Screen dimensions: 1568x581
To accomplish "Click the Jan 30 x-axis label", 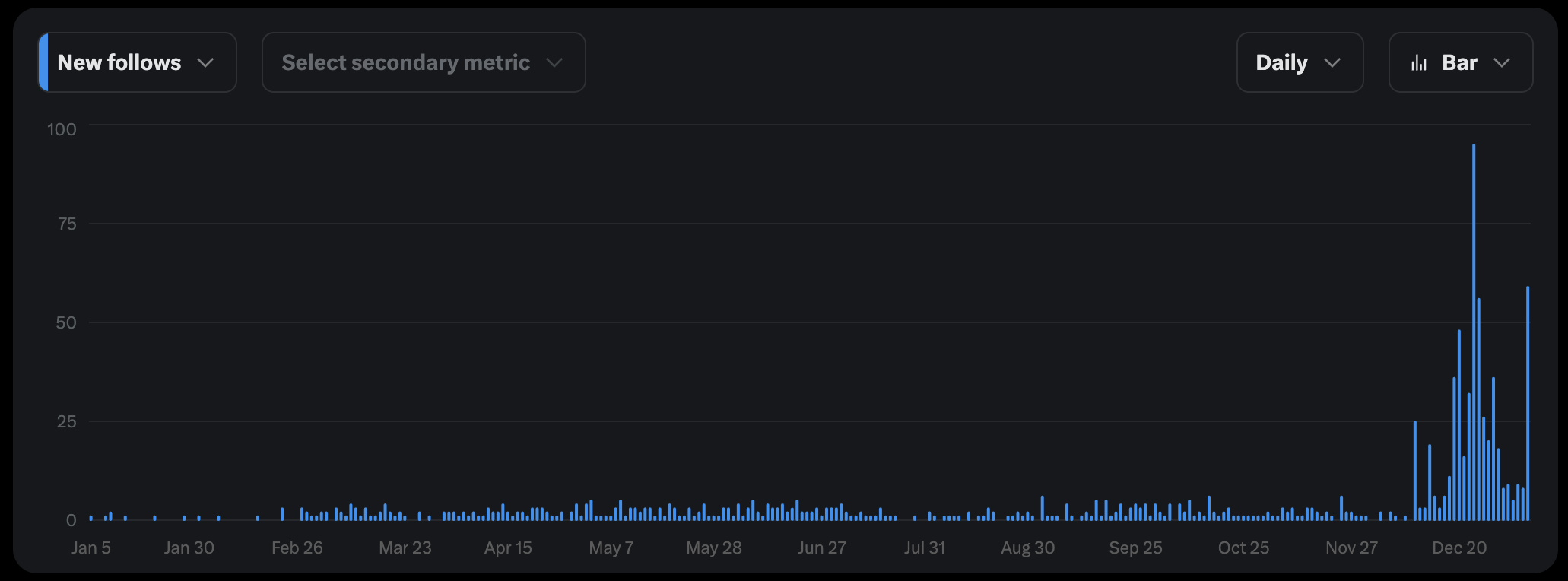I will 189,548.
